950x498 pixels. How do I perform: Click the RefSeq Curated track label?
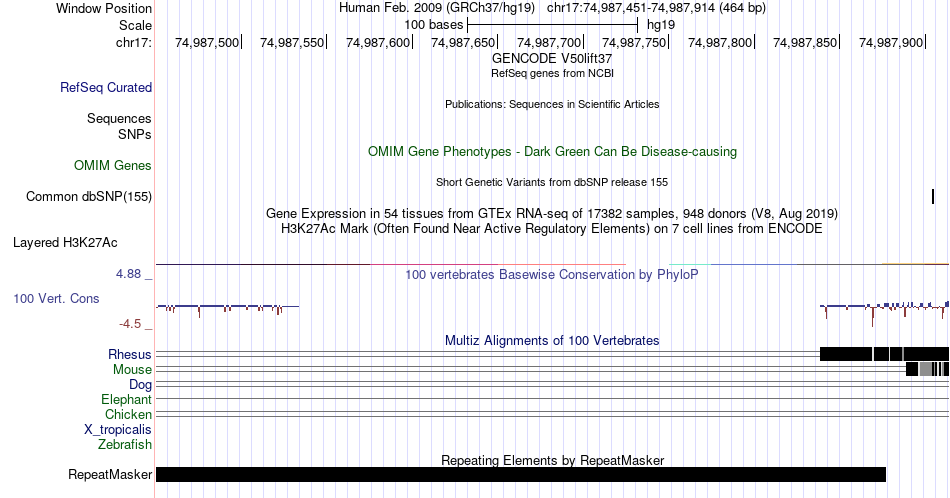(x=106, y=87)
